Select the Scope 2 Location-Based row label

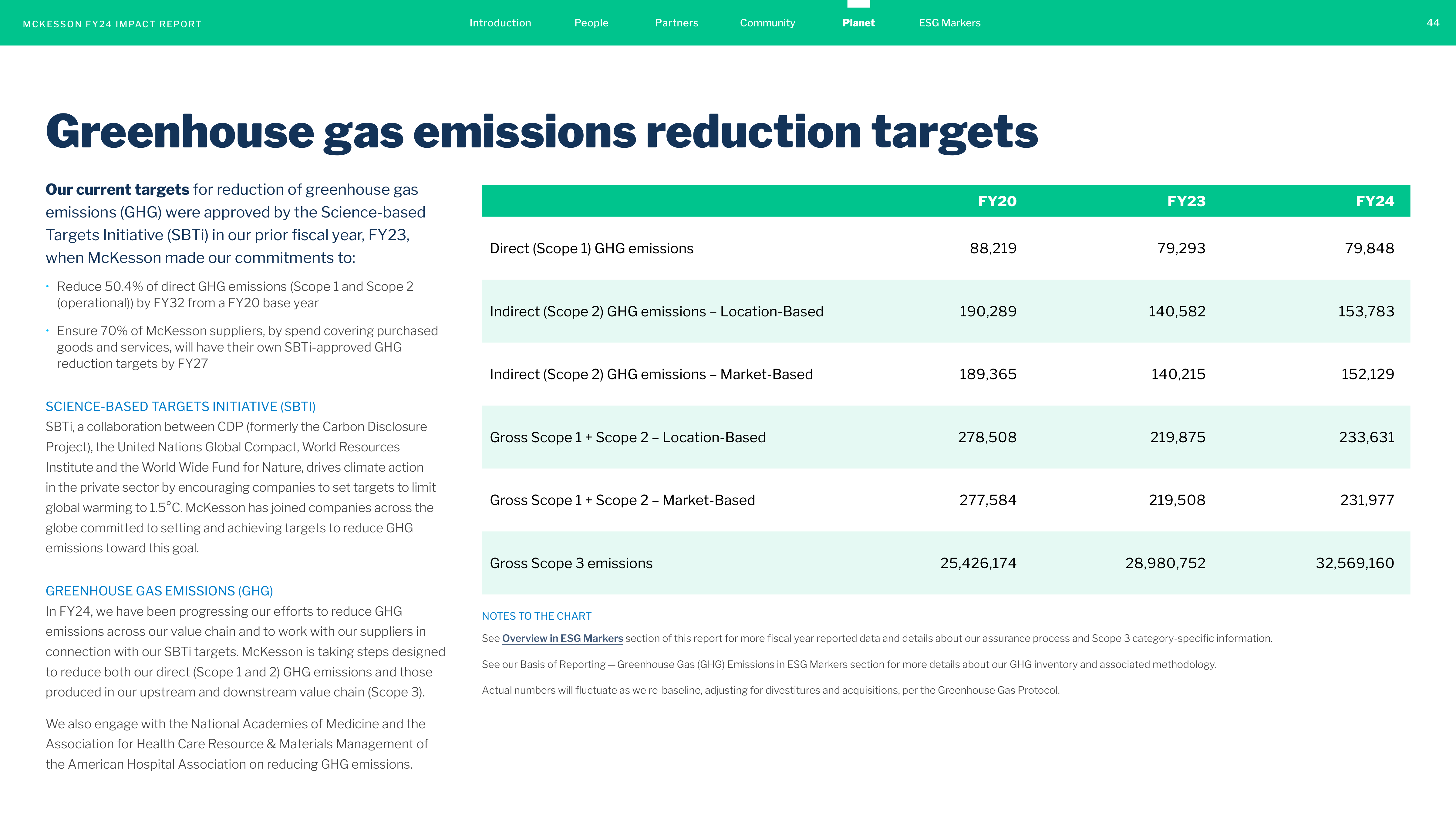coord(656,312)
